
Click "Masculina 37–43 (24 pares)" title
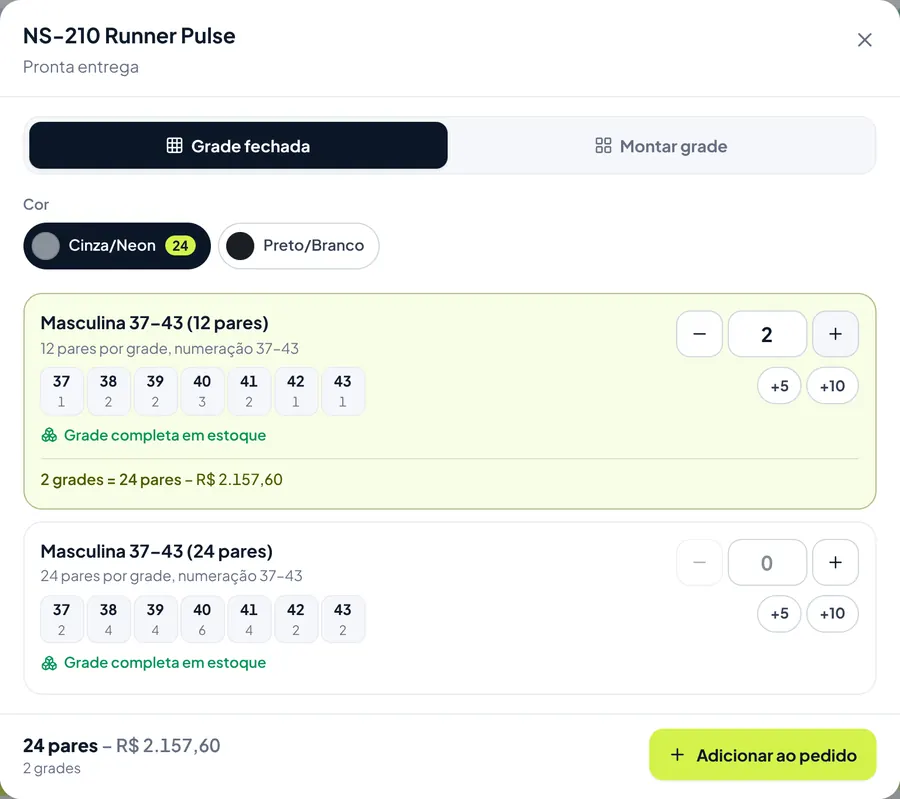coord(157,551)
